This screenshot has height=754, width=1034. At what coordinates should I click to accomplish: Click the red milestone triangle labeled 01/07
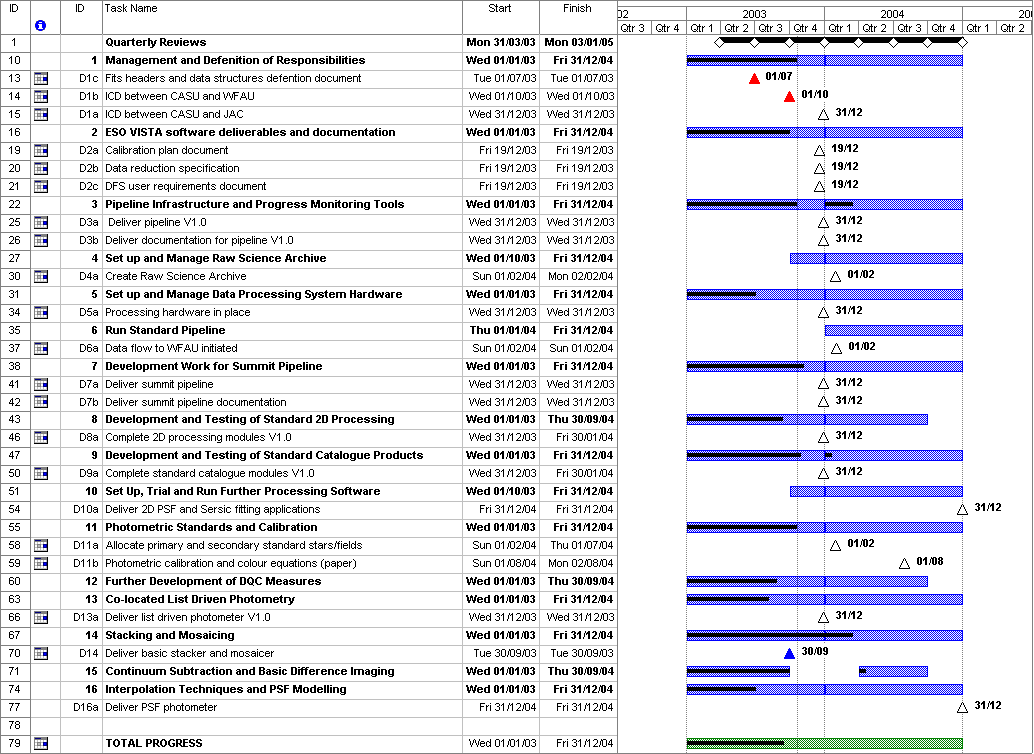pos(754,78)
